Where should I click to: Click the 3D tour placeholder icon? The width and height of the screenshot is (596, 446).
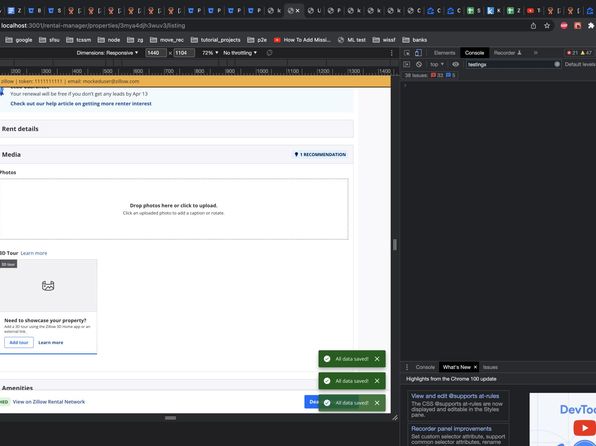coord(48,286)
